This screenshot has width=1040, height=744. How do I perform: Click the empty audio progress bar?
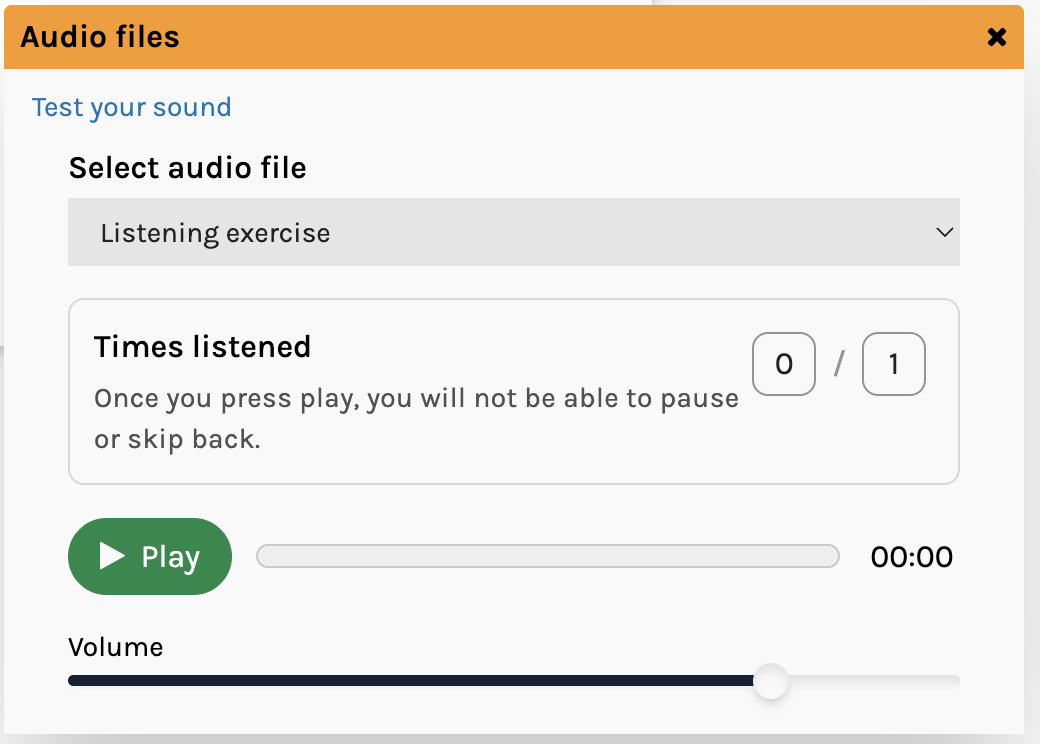[x=547, y=556]
